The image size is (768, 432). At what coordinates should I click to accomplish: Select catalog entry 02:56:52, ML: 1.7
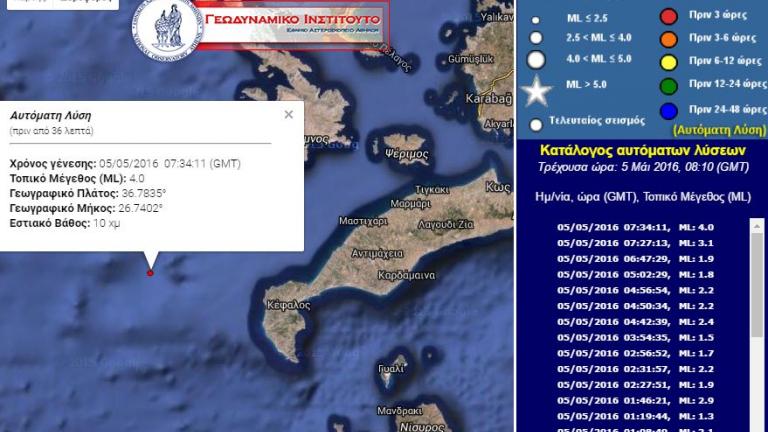[x=635, y=353]
